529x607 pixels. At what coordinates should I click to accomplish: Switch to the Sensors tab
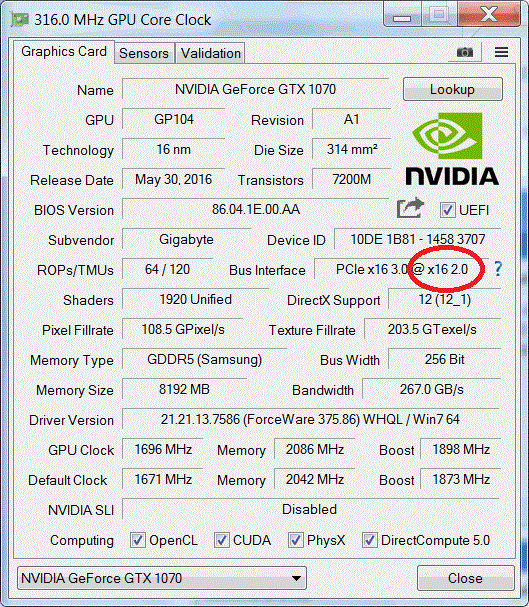144,53
